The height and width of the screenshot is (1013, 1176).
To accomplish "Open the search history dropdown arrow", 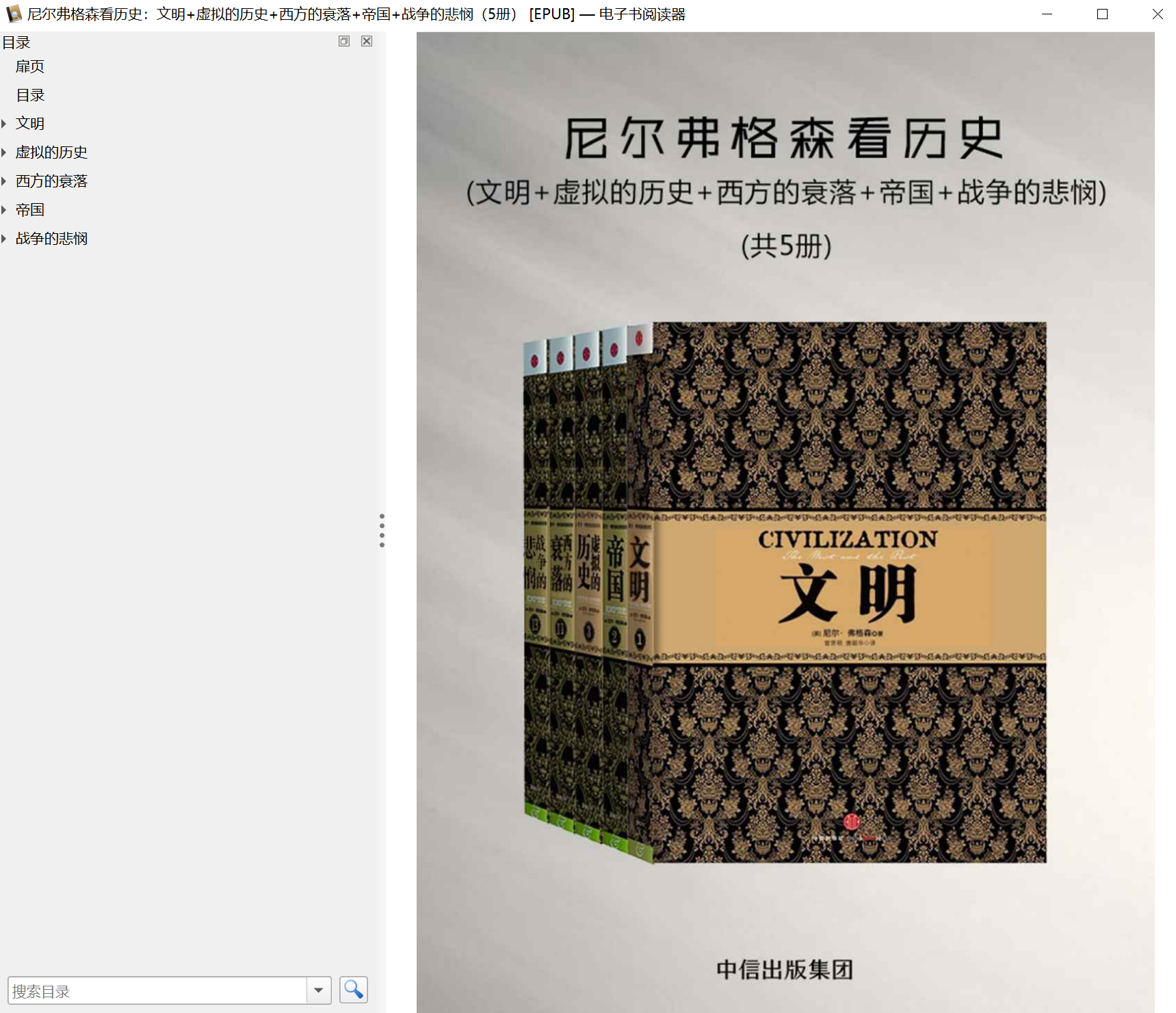I will [x=319, y=990].
